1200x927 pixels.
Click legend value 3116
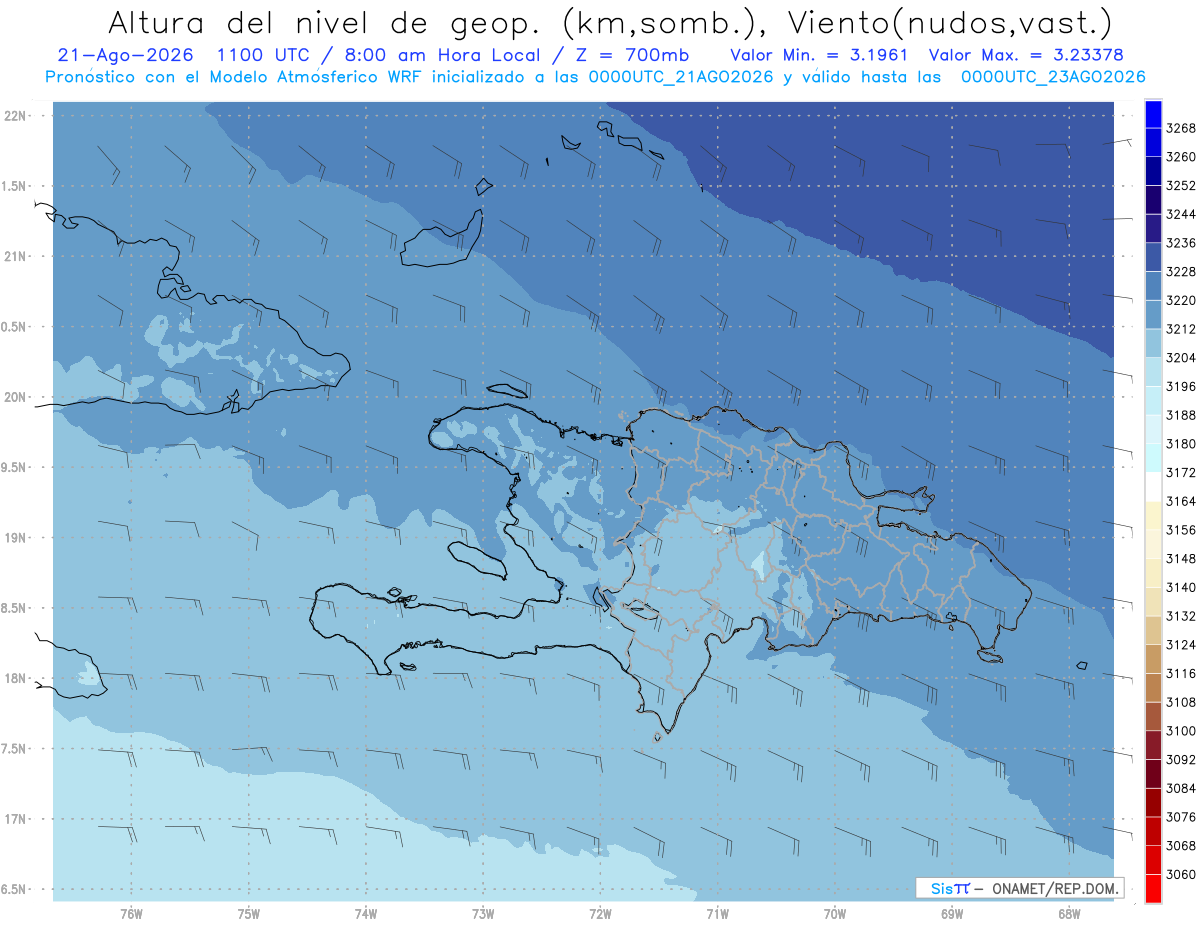tap(1181, 673)
